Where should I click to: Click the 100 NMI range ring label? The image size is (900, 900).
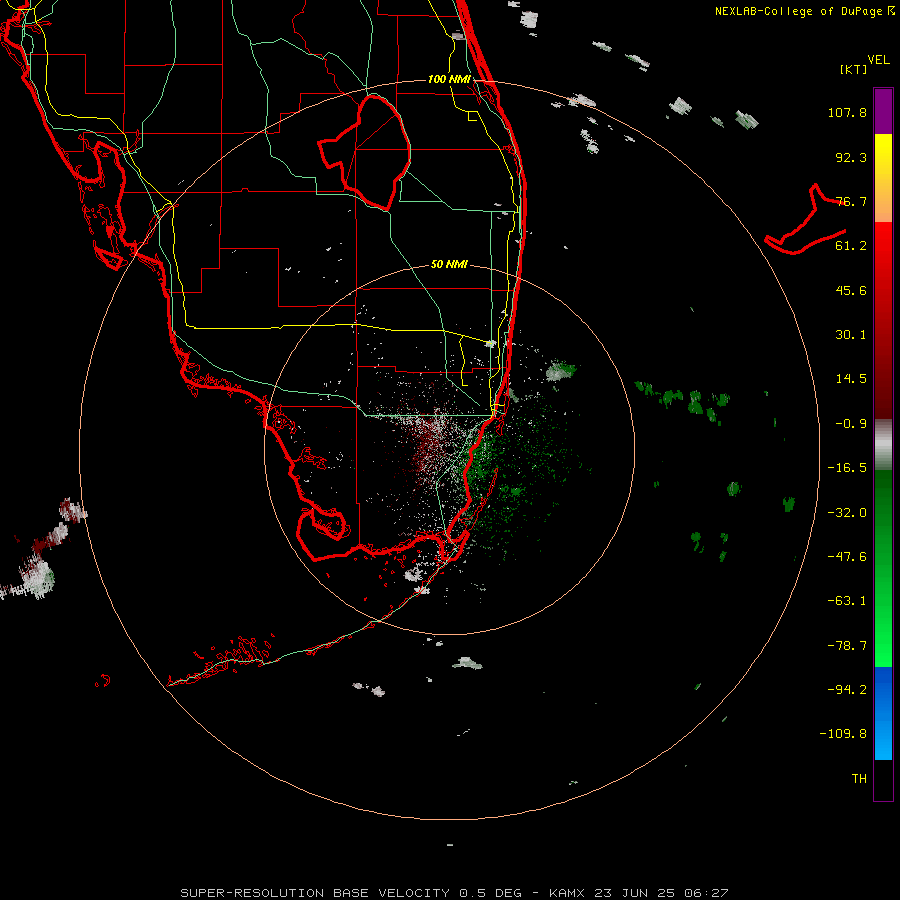(449, 79)
